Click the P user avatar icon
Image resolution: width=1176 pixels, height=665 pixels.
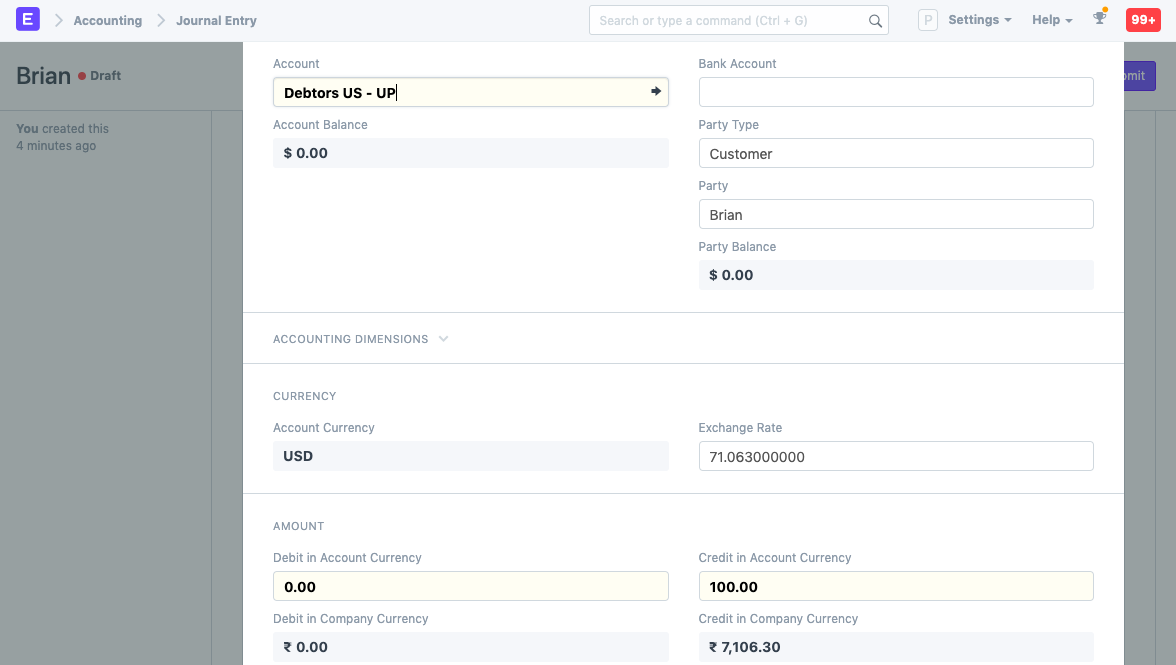click(x=927, y=20)
